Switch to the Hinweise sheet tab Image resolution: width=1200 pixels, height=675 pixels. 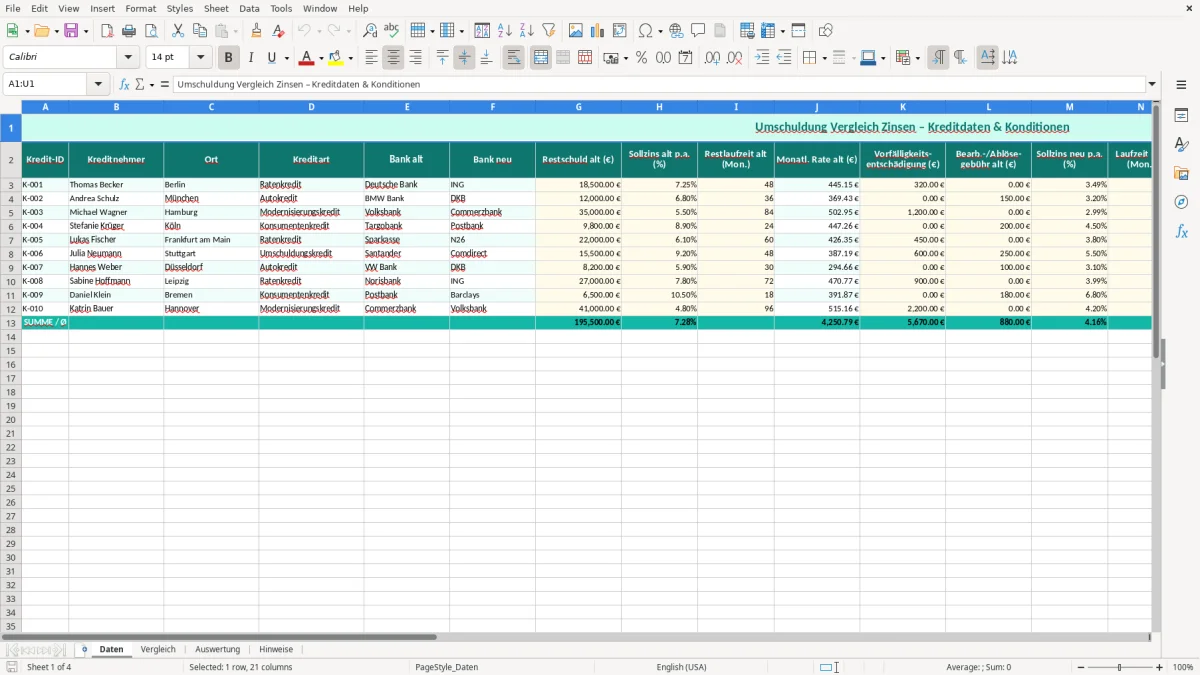click(276, 650)
